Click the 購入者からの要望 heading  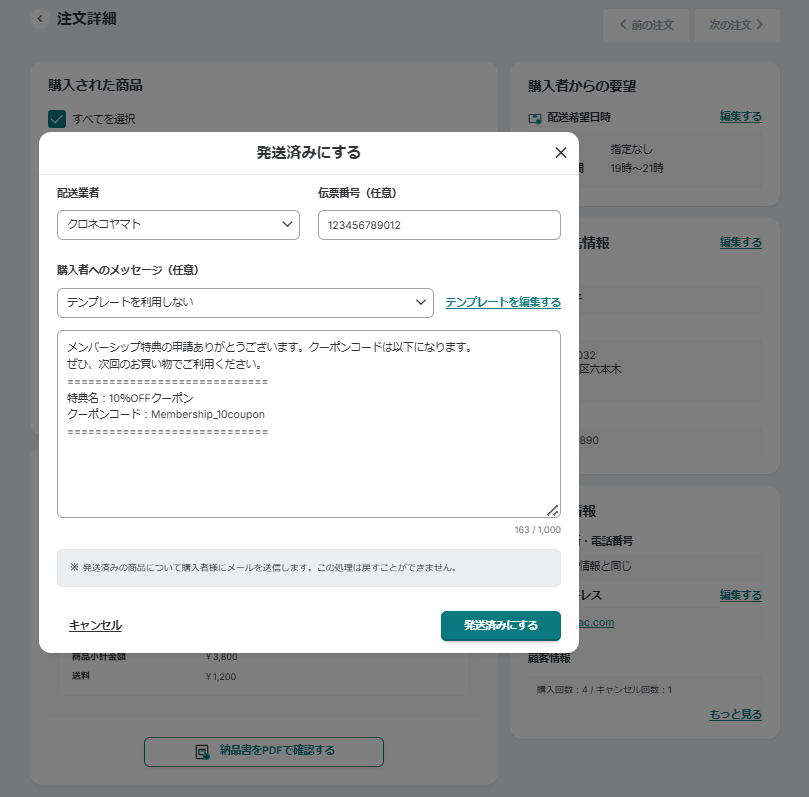point(581,86)
